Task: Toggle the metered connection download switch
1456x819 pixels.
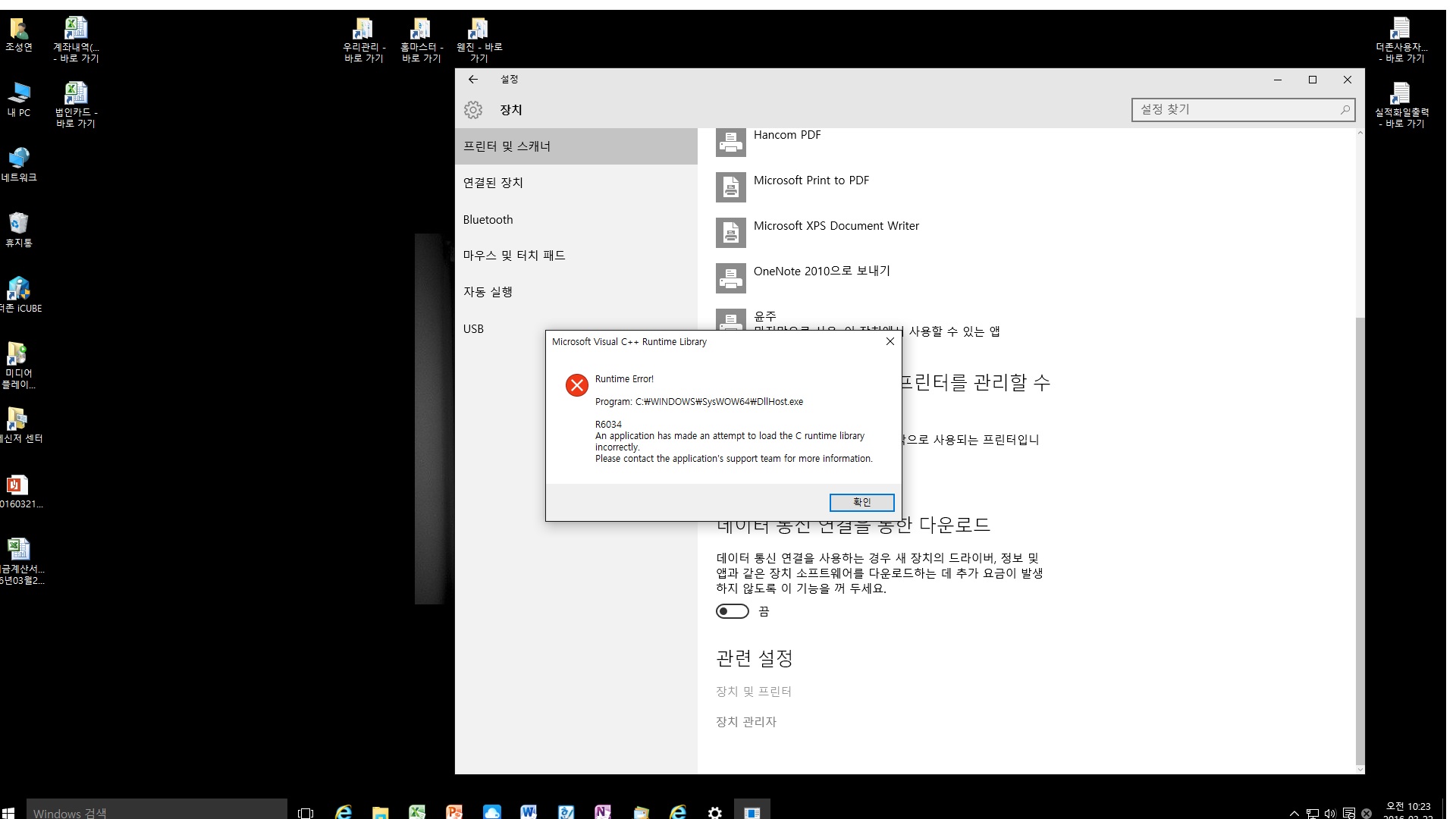Action: coord(732,611)
